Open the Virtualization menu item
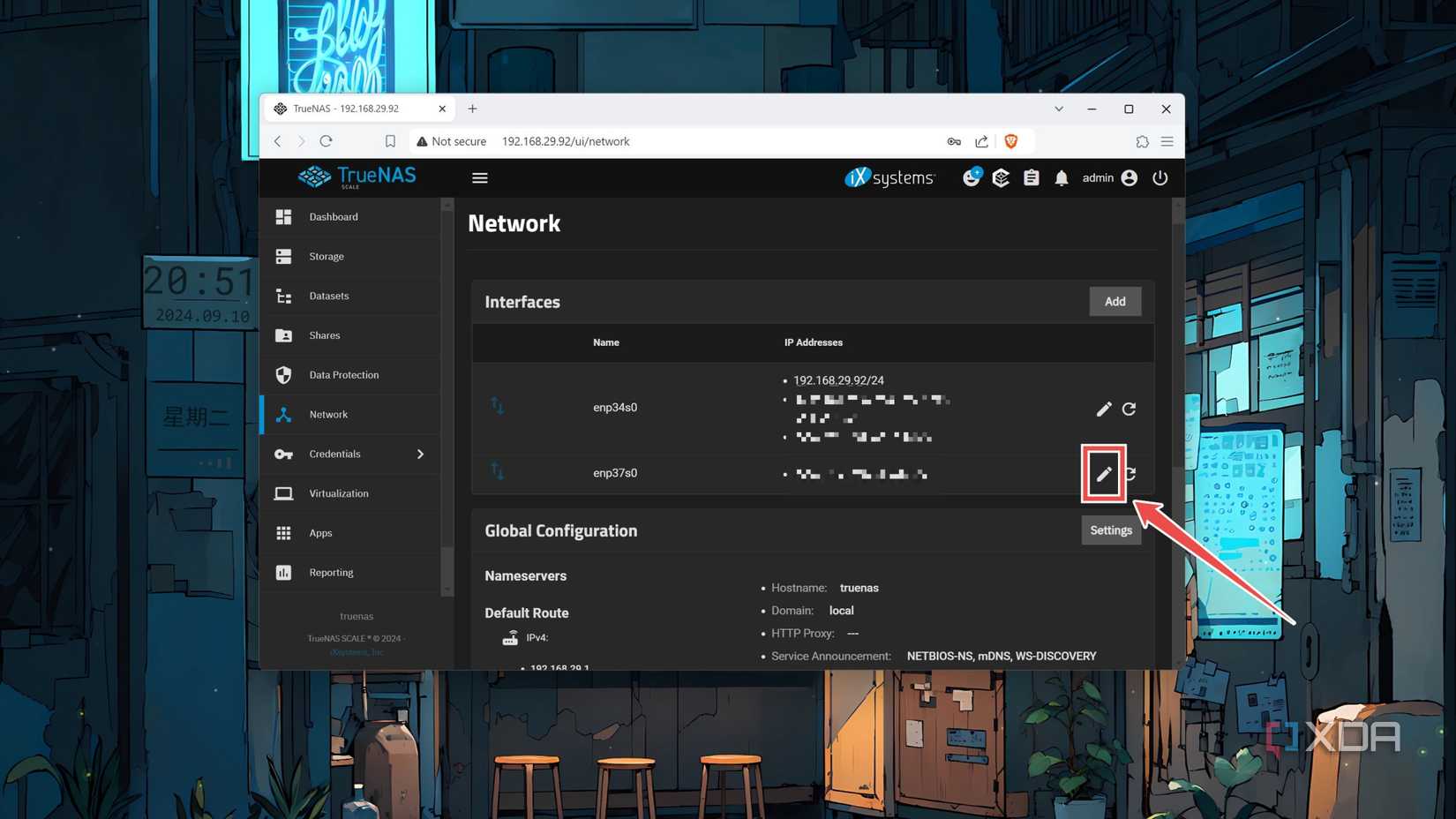 pyautogui.click(x=339, y=492)
